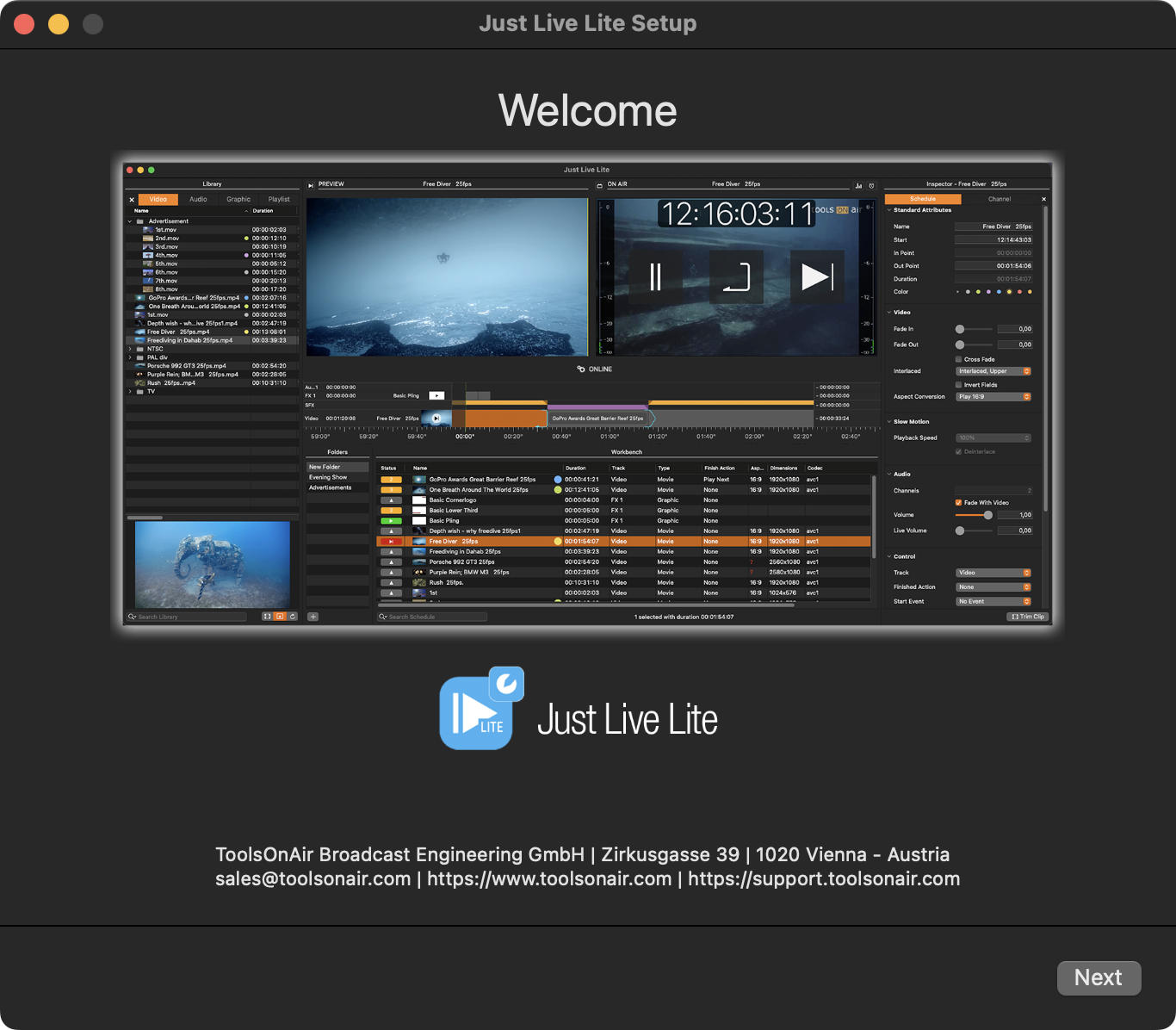The height and width of the screenshot is (1030, 1176).
Task: Close the Inspector panel with the X icon
Action: click(1044, 199)
